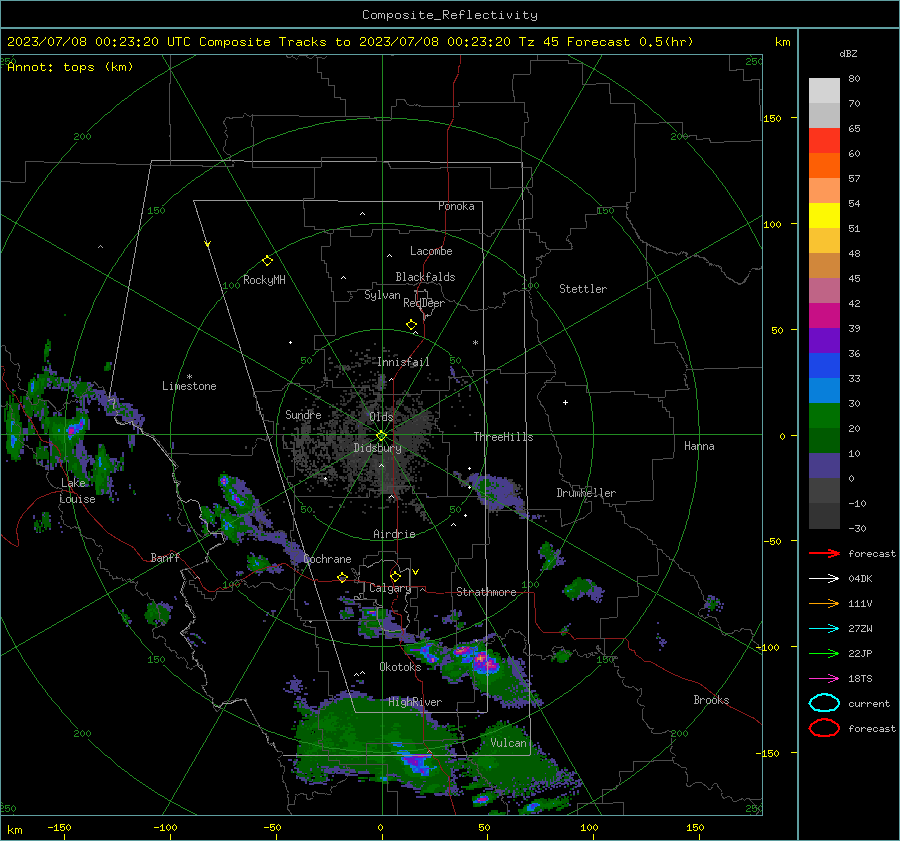Click the magenta 18TS arrow icon
This screenshot has height=841, width=900.
click(x=824, y=679)
